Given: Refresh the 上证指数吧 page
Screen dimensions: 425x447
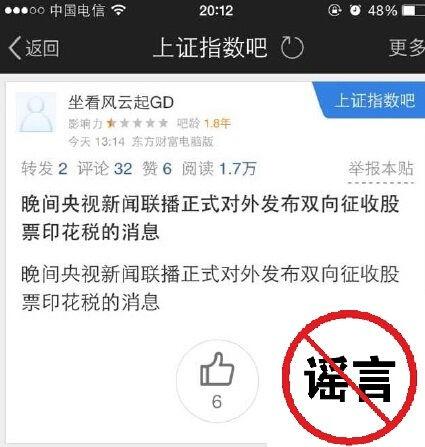Looking at the screenshot, I should (x=292, y=48).
